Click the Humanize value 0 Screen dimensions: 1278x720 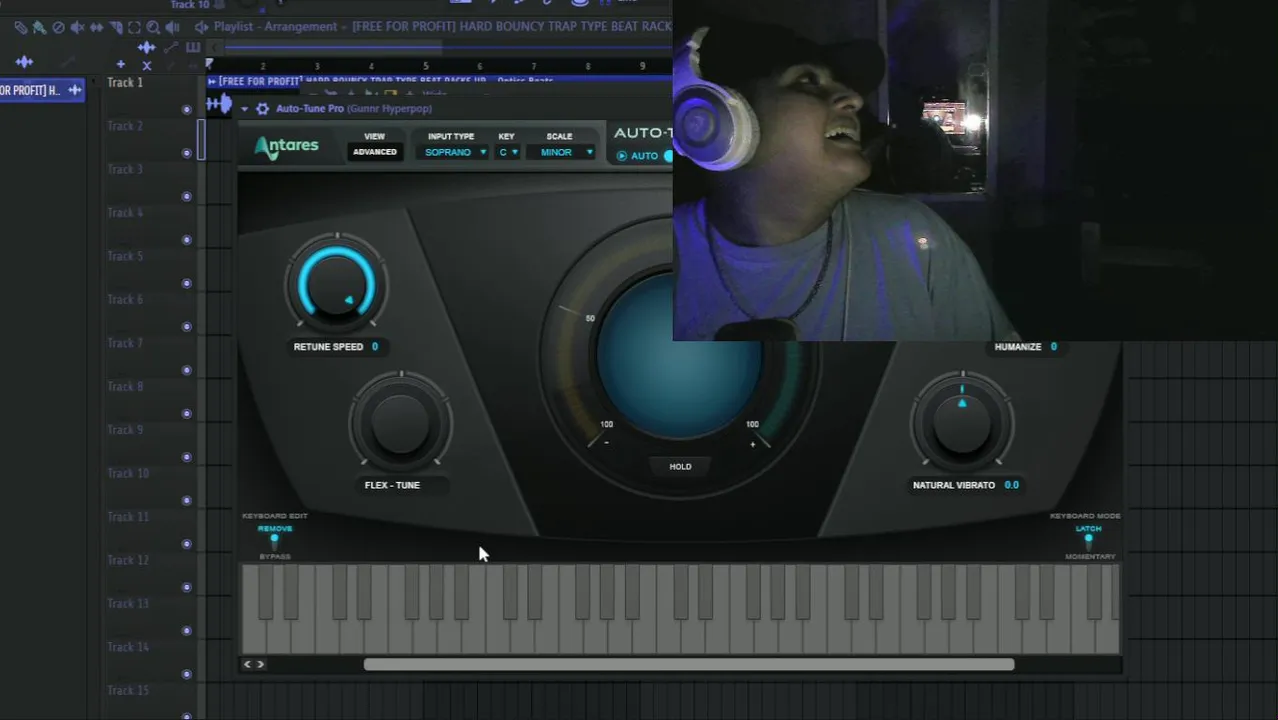(x=1053, y=347)
